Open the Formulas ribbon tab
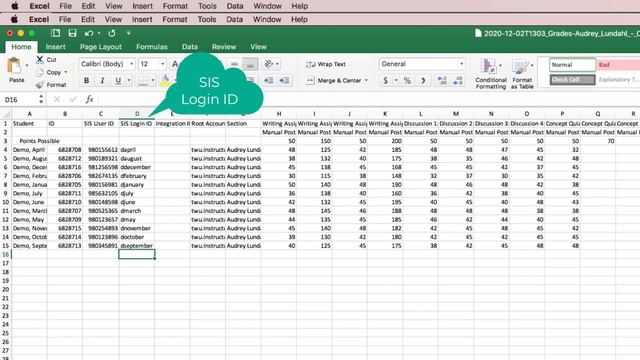 (x=152, y=47)
